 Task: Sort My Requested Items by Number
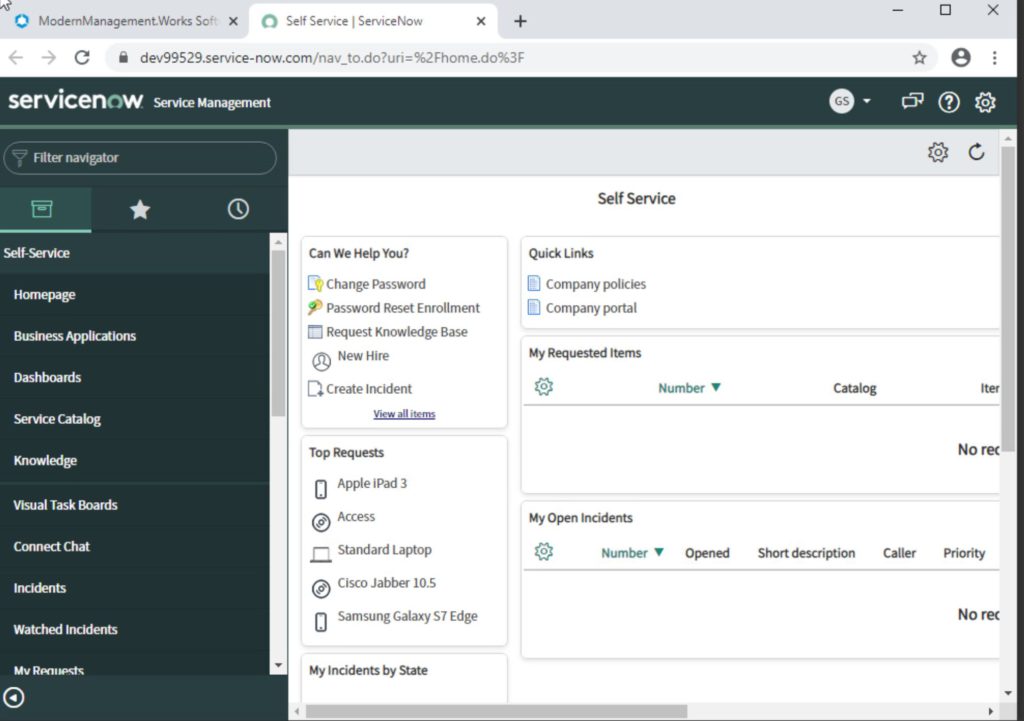pyautogui.click(x=681, y=388)
